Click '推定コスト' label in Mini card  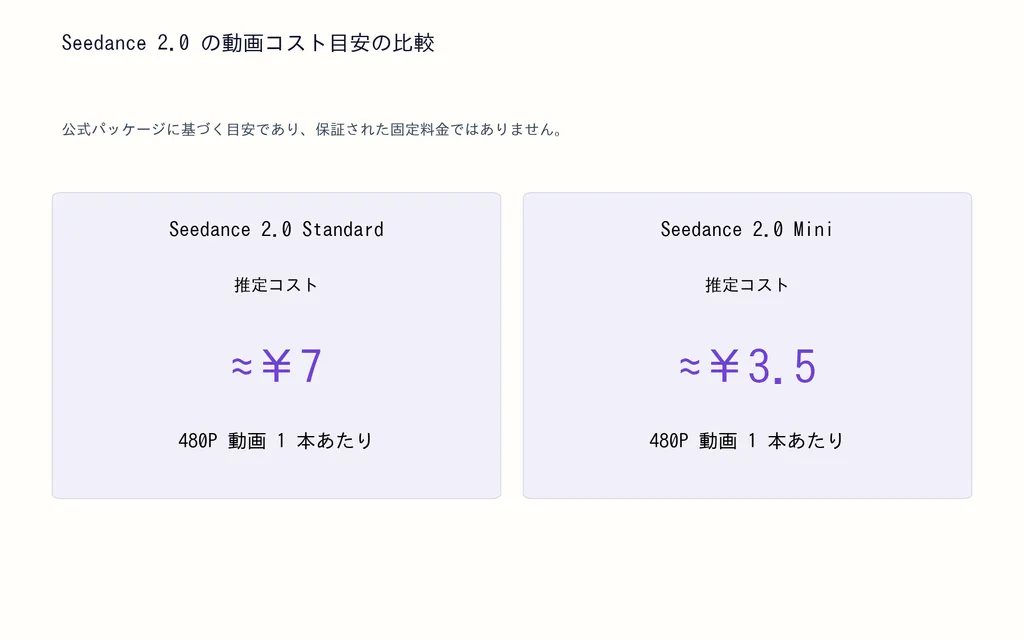pyautogui.click(x=747, y=285)
